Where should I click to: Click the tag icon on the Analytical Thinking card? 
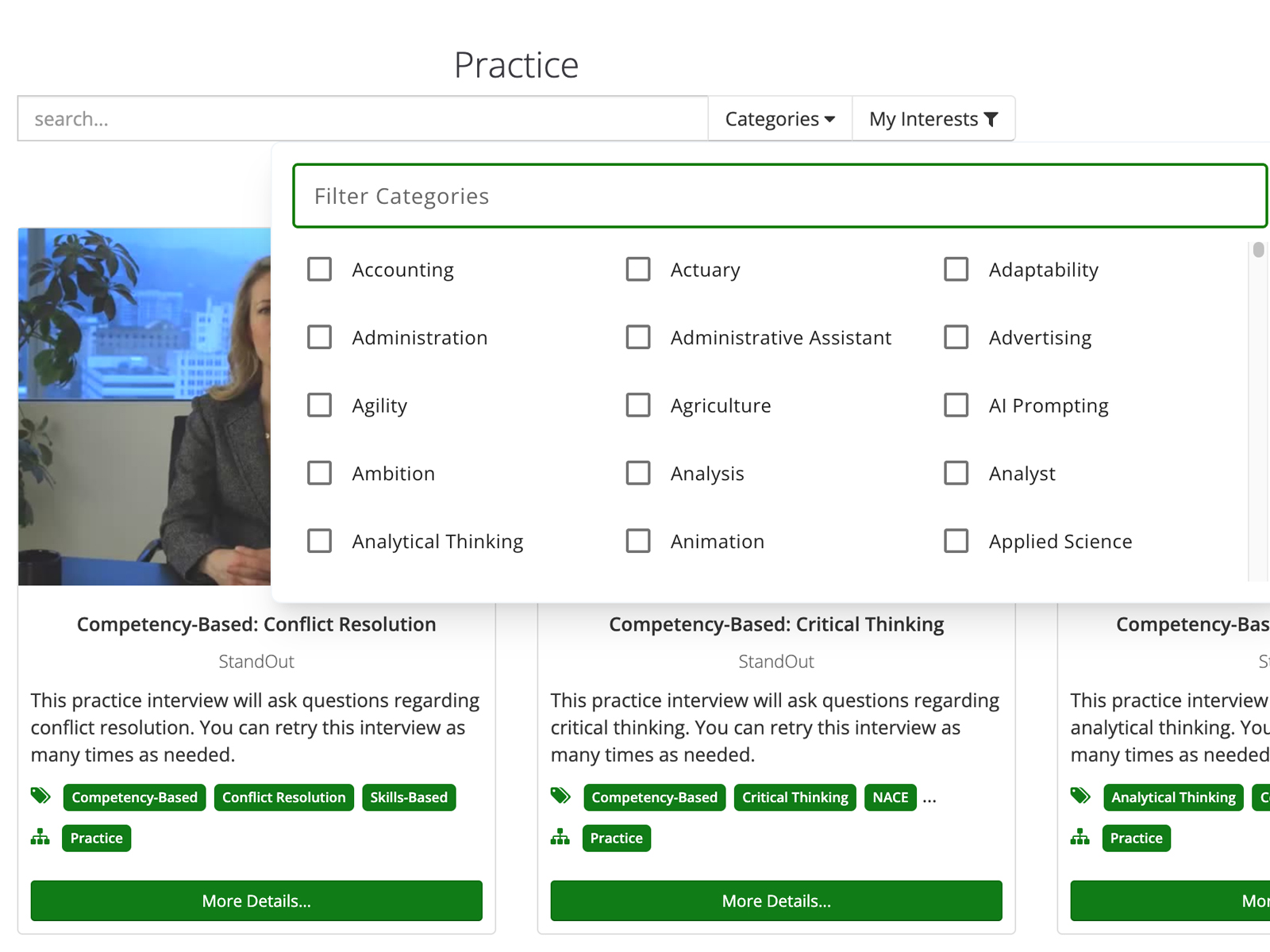click(1080, 796)
